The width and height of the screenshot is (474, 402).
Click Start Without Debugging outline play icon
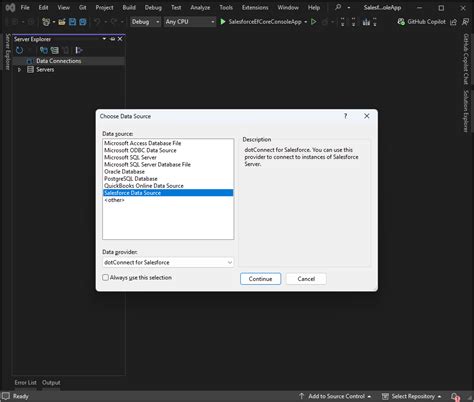point(313,22)
